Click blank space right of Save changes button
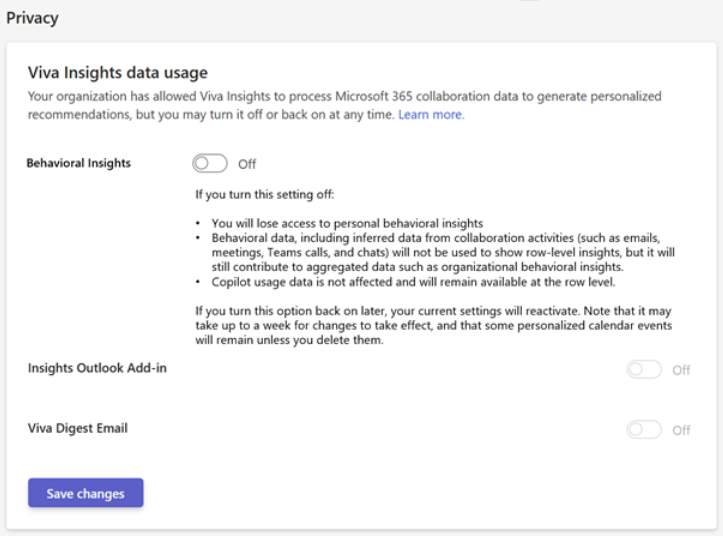The height and width of the screenshot is (536, 723). (400, 493)
